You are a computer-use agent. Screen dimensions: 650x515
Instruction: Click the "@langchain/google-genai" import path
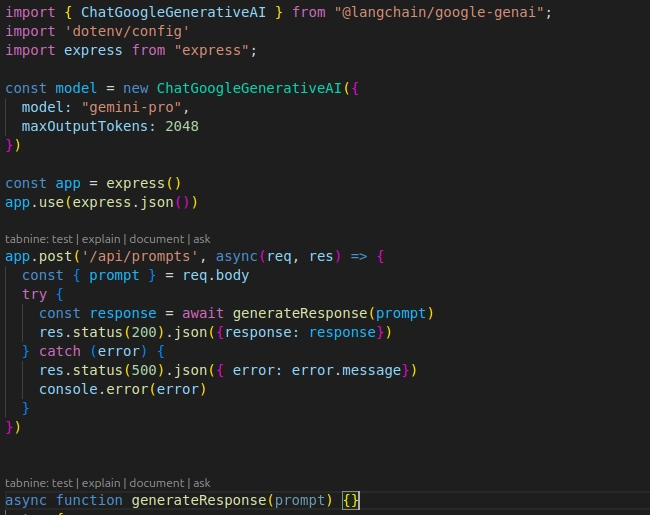(x=442, y=12)
